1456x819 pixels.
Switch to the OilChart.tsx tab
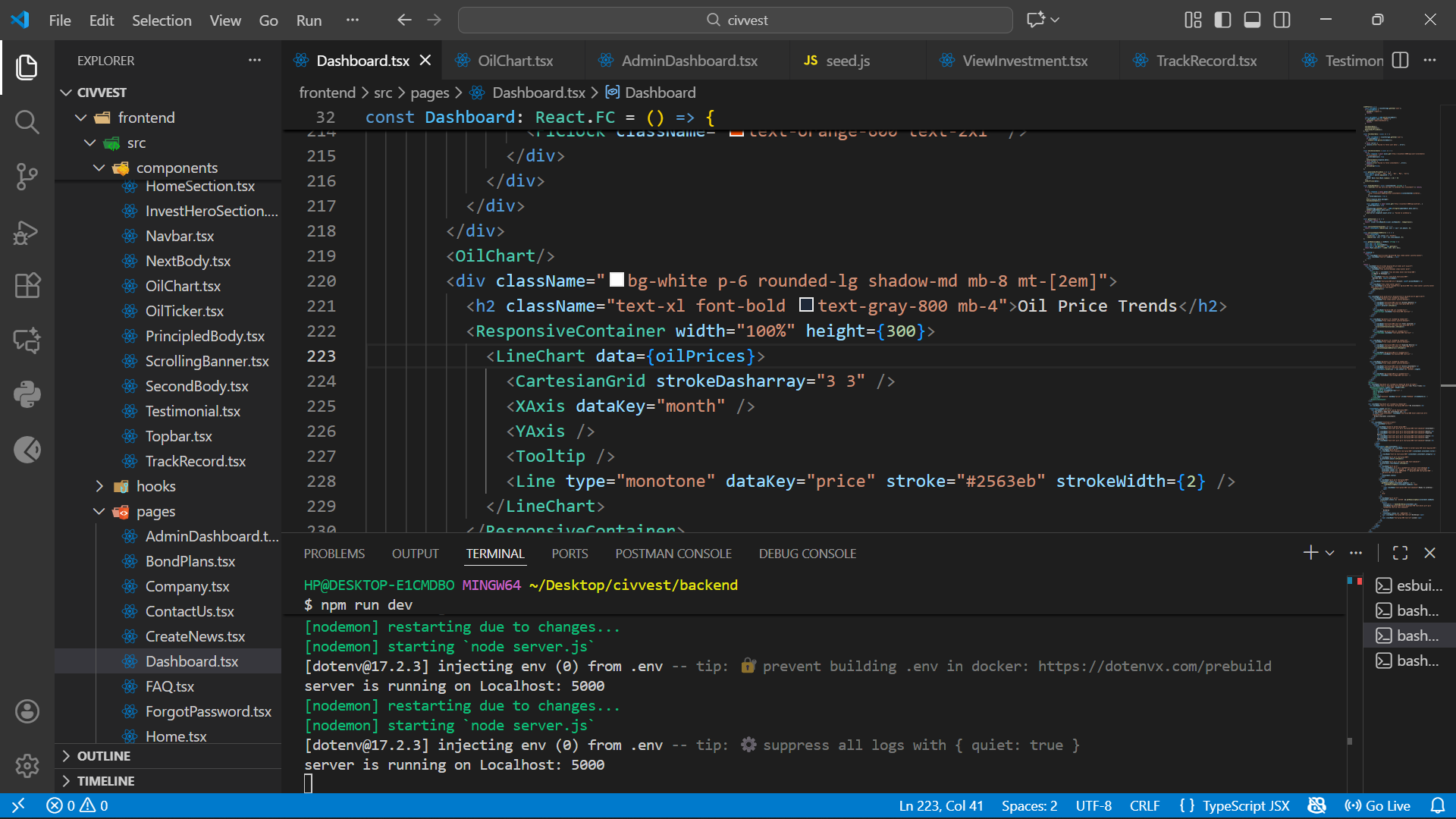click(515, 61)
